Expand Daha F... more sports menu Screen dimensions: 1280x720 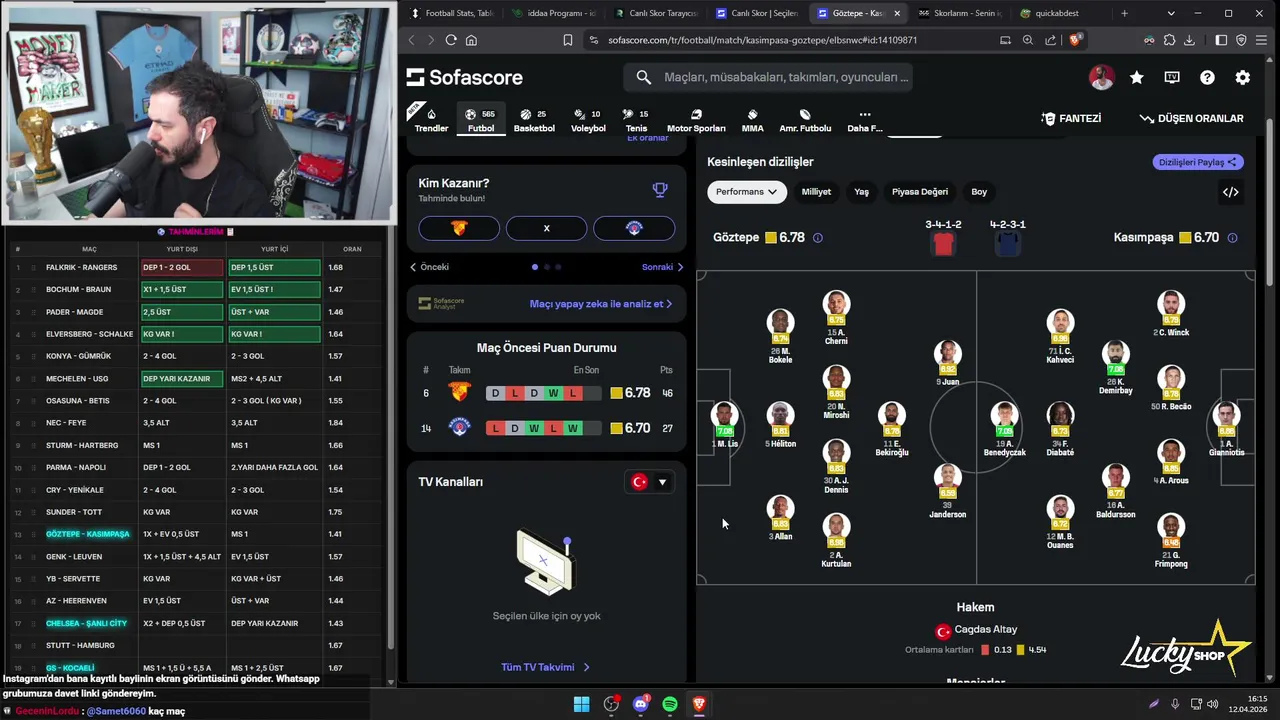point(865,120)
